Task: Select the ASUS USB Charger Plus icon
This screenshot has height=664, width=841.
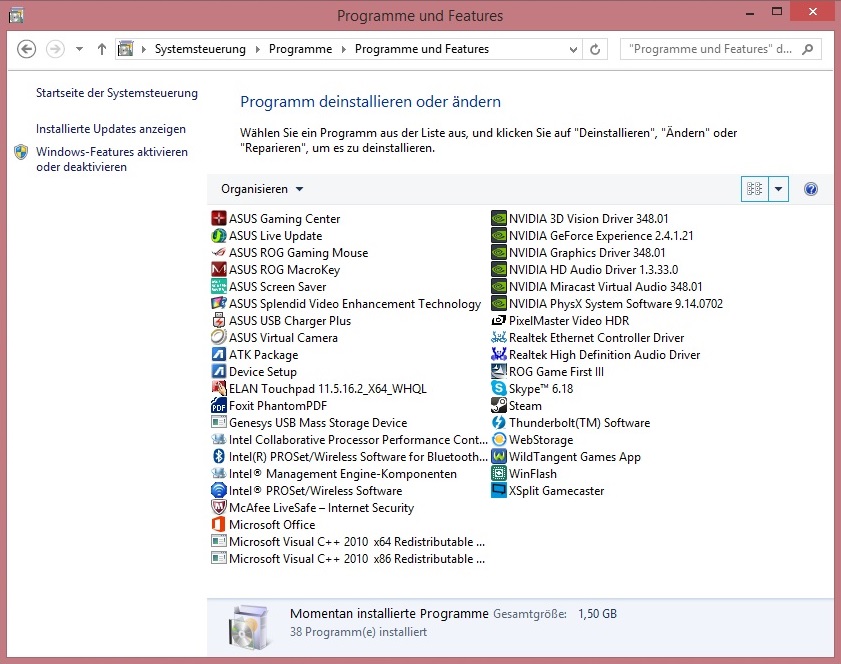Action: [x=218, y=321]
